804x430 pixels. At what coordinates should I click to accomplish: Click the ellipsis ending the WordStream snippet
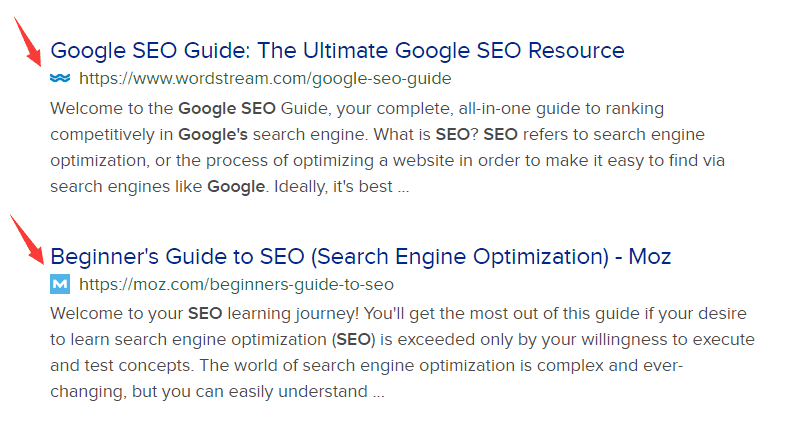[x=402, y=187]
